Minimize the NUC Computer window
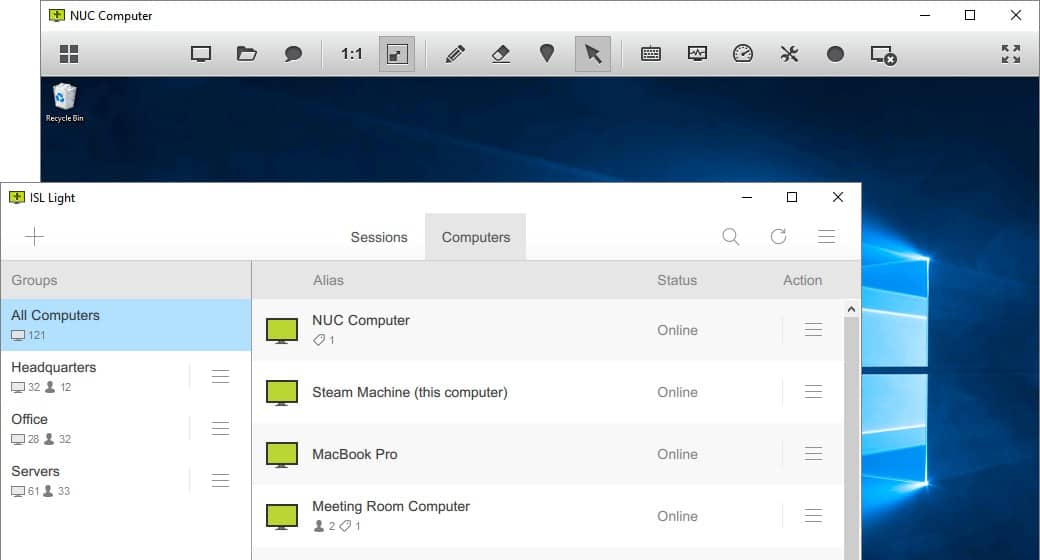Image resolution: width=1040 pixels, height=560 pixels. (925, 15)
